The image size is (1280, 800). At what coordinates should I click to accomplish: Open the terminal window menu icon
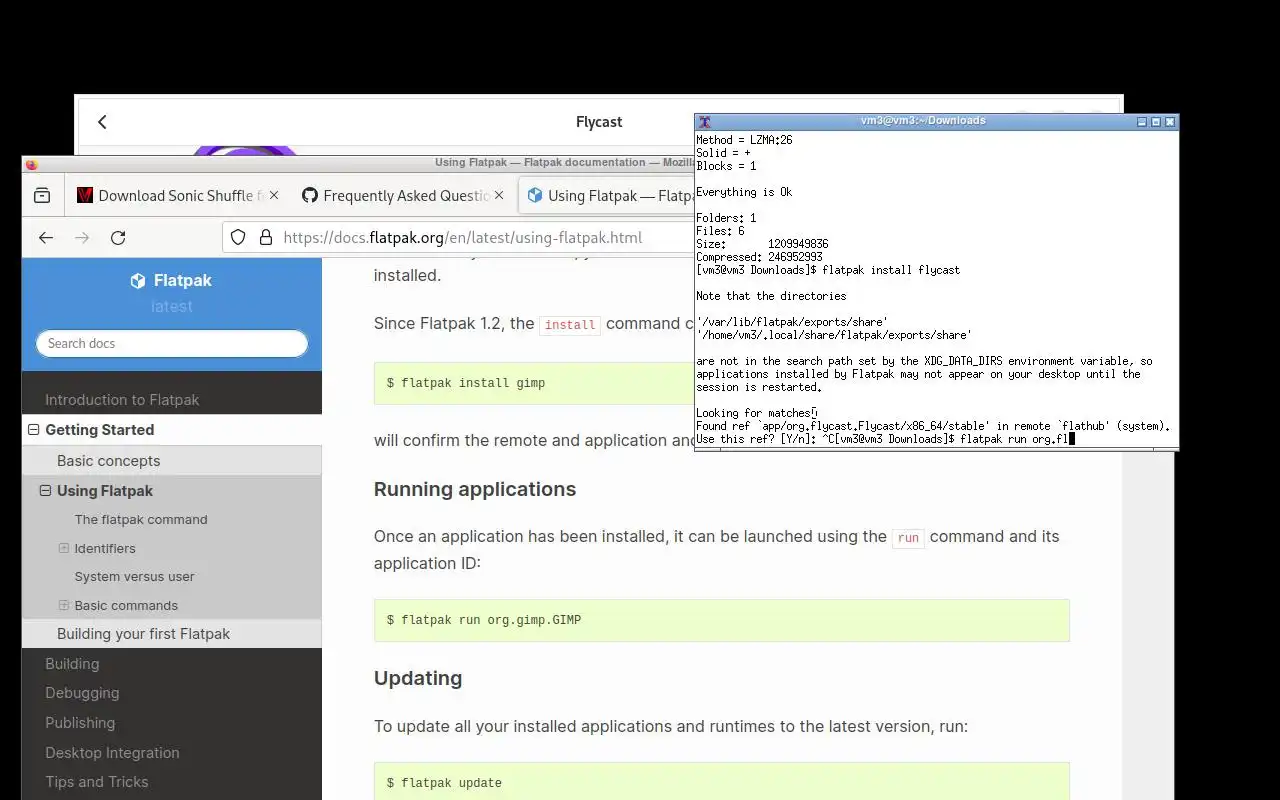pyautogui.click(x=704, y=122)
